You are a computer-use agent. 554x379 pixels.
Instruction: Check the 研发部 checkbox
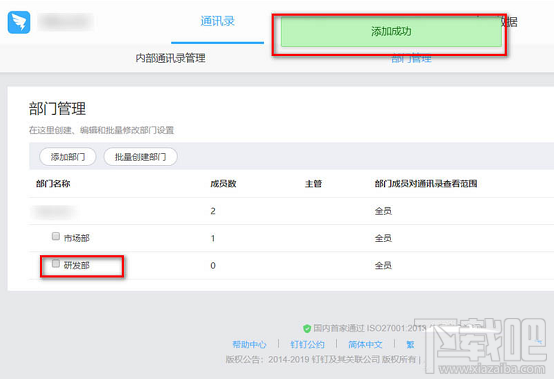(56, 263)
